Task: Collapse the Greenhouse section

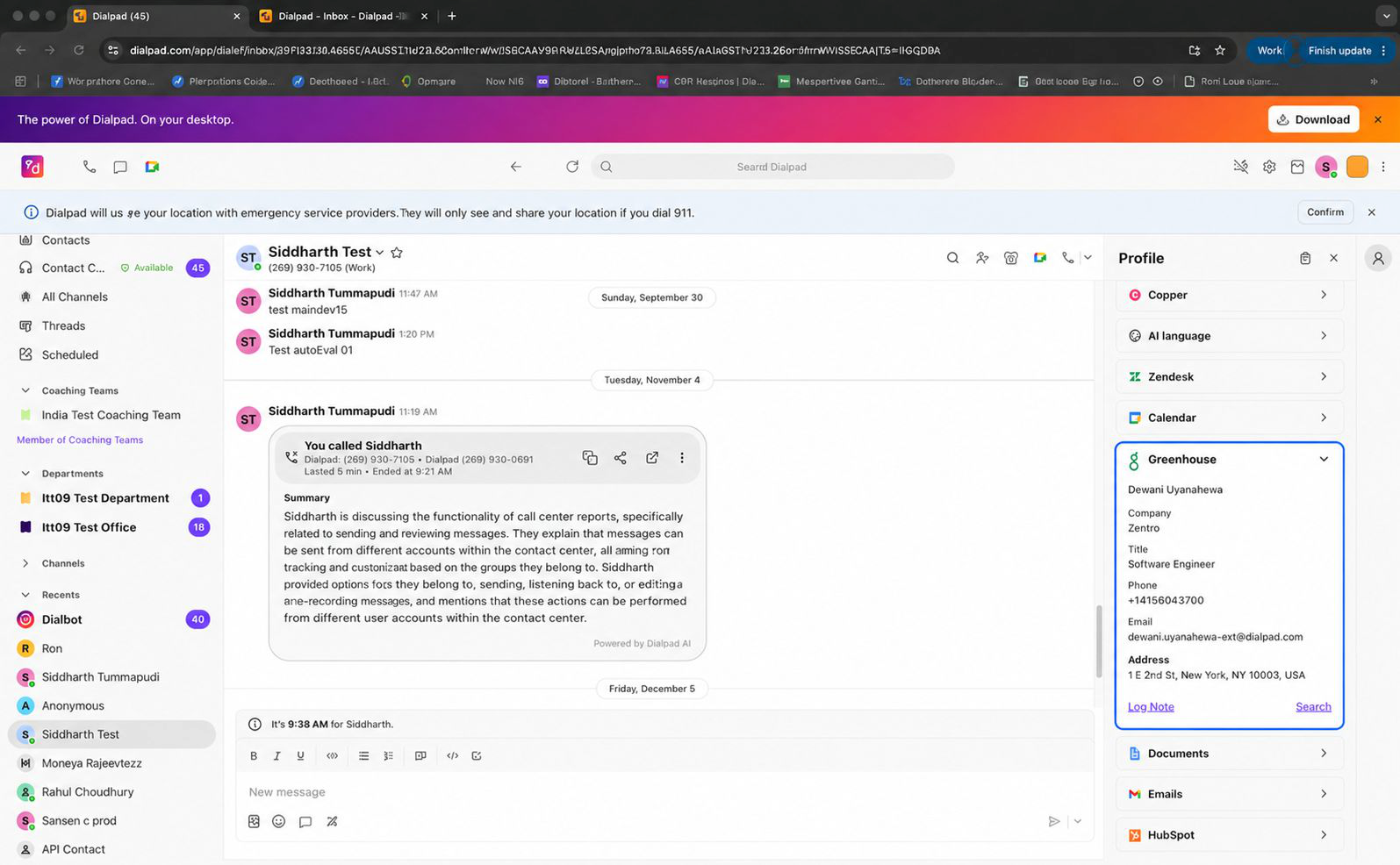Action: pos(1324,460)
